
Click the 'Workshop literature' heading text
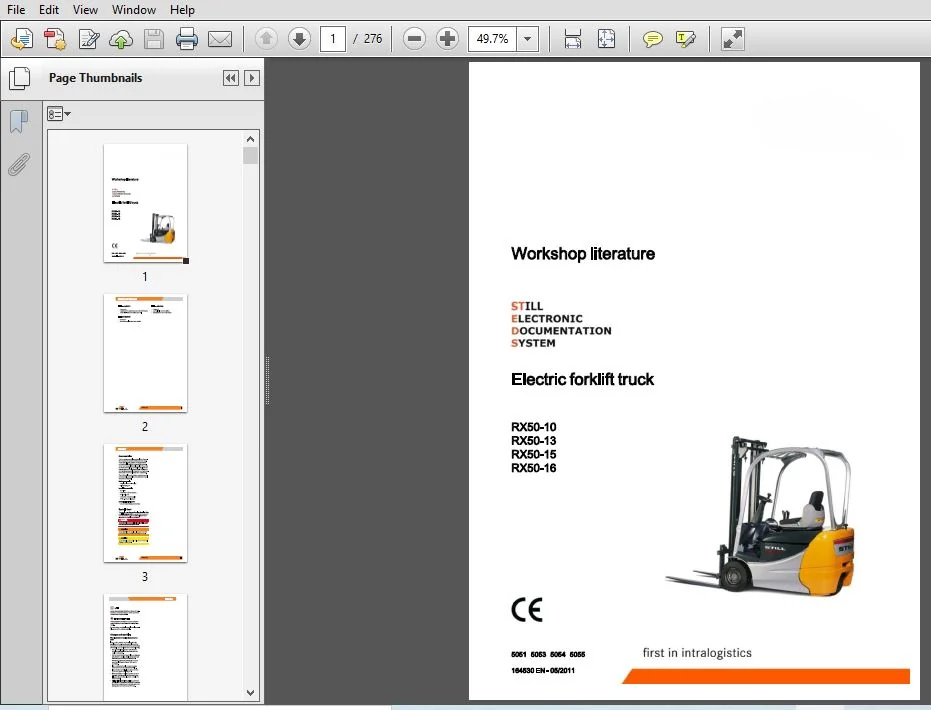(582, 254)
